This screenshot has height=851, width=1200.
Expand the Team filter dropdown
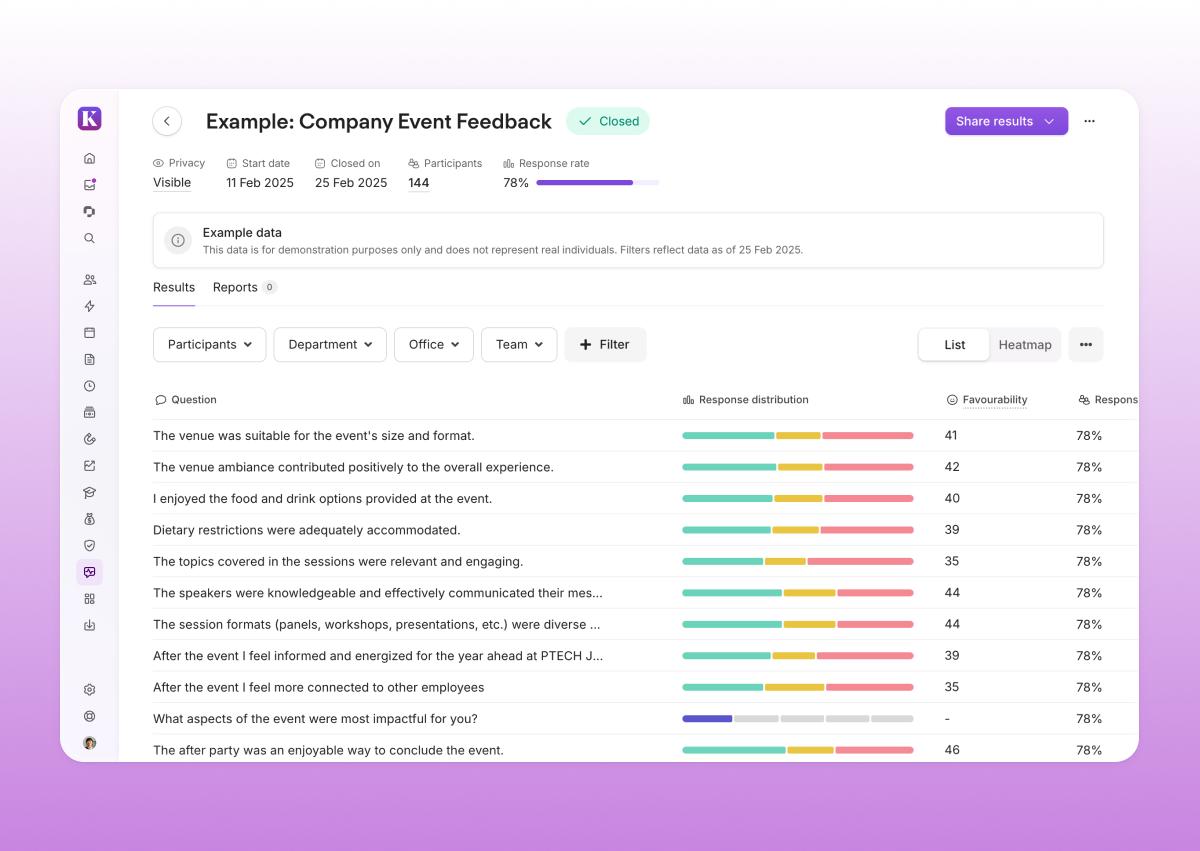[x=519, y=344]
